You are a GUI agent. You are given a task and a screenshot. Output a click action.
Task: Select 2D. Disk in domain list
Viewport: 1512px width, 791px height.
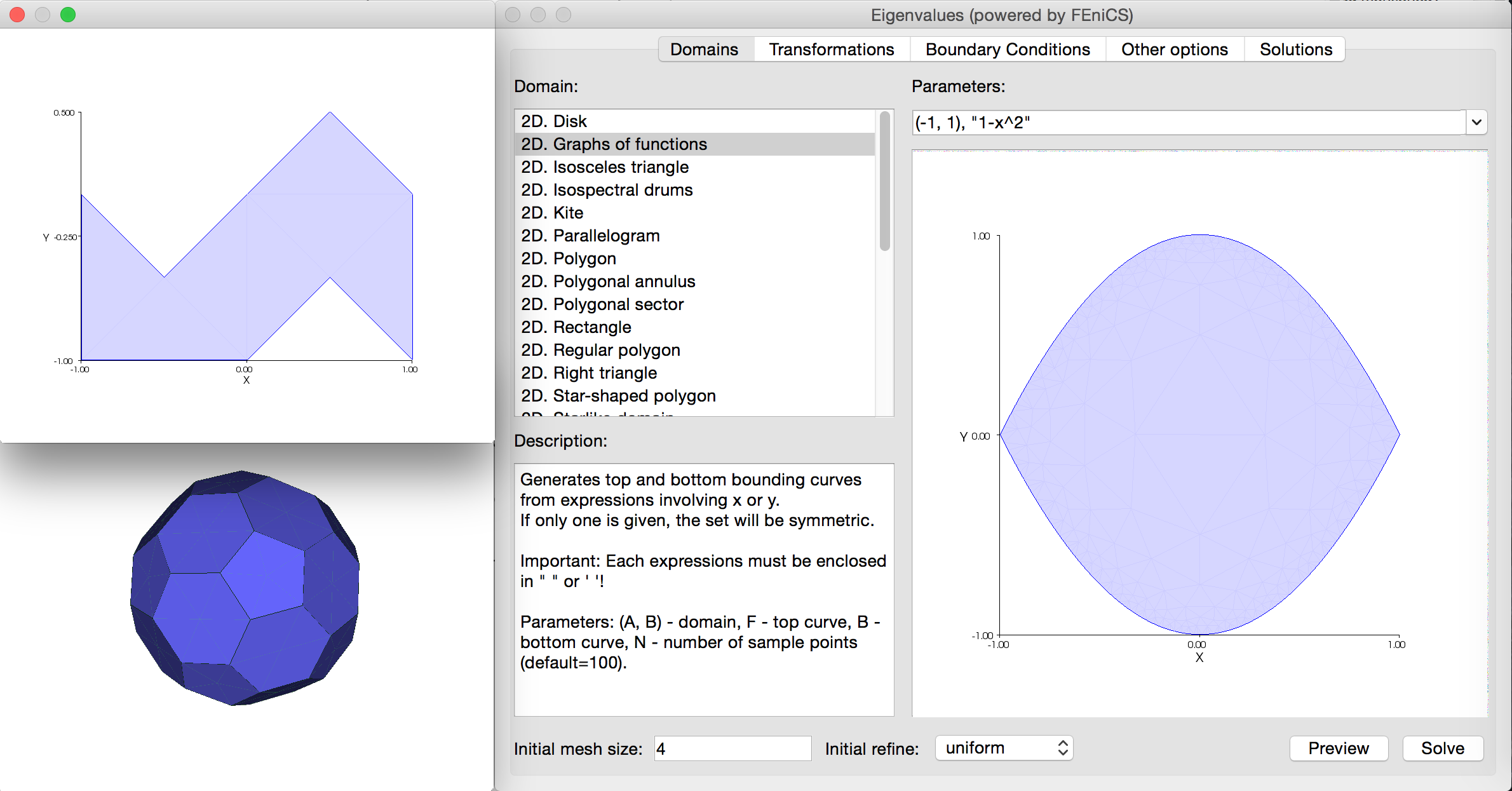(x=554, y=121)
